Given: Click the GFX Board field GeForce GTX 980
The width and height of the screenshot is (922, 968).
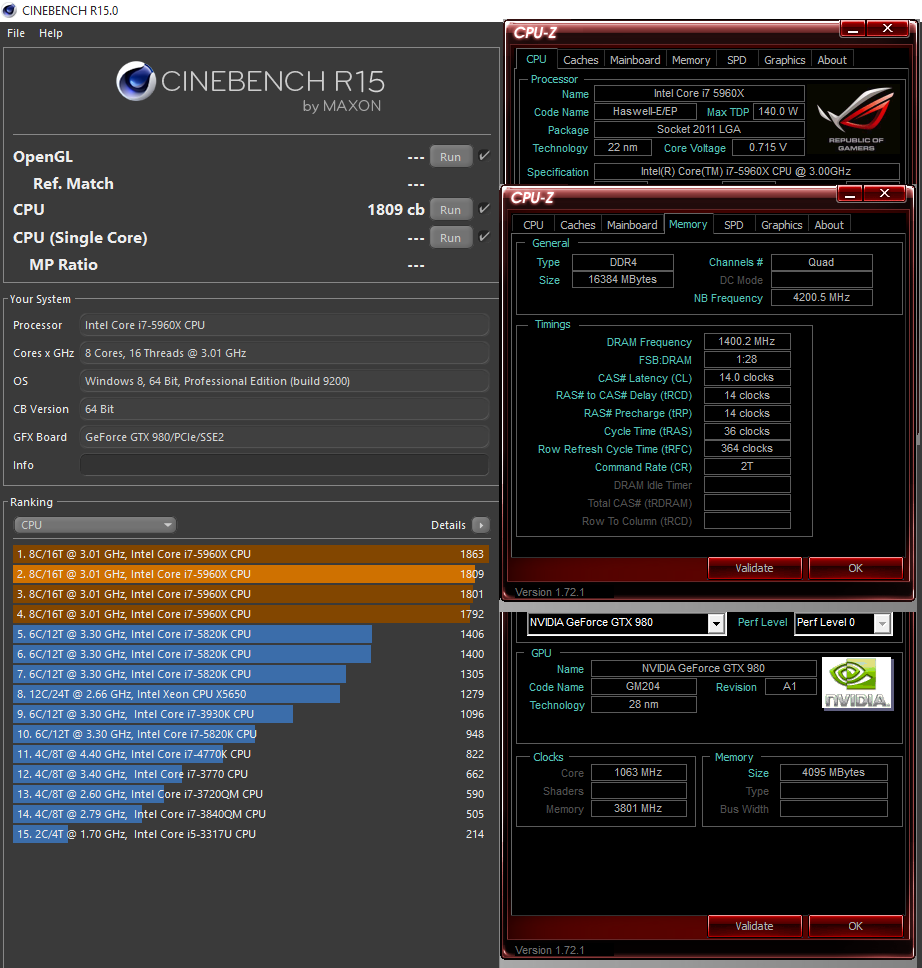Looking at the screenshot, I should coord(284,437).
